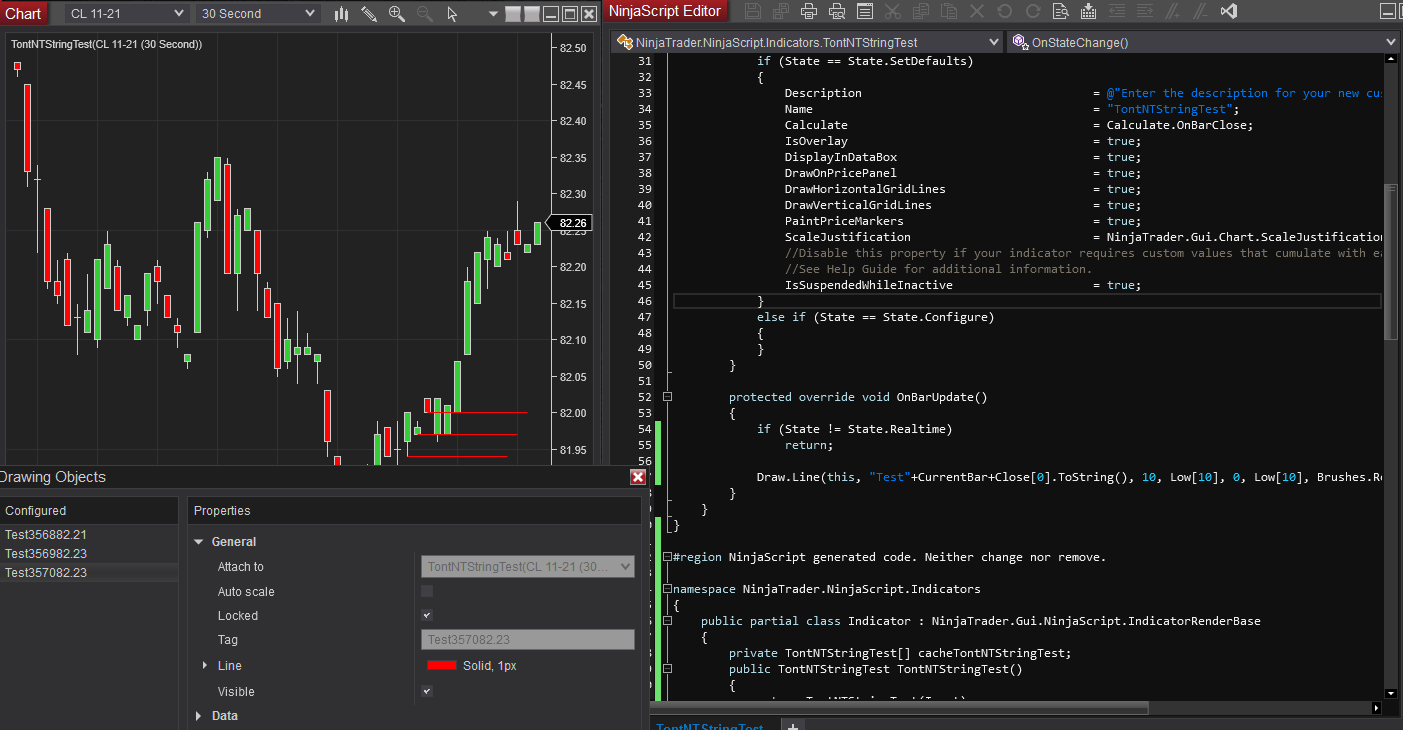Expand the Line property row
The image size is (1403, 730).
coord(204,666)
